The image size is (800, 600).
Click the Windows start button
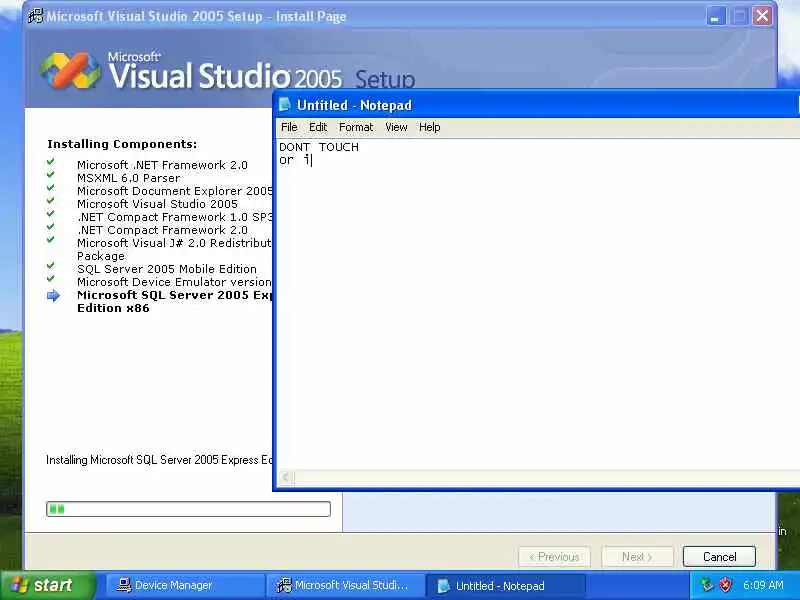pos(47,585)
